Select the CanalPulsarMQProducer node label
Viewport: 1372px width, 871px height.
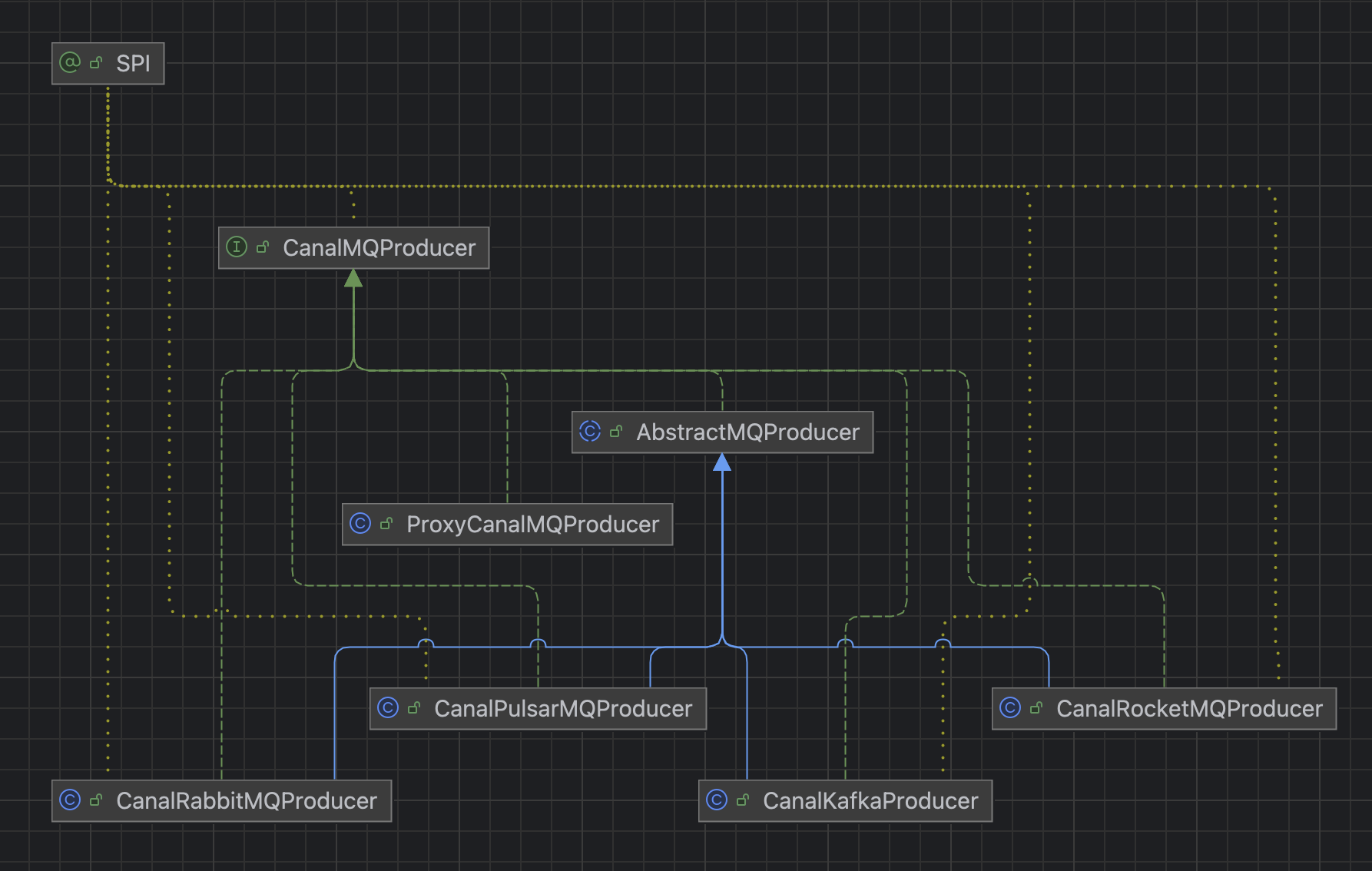[x=563, y=709]
